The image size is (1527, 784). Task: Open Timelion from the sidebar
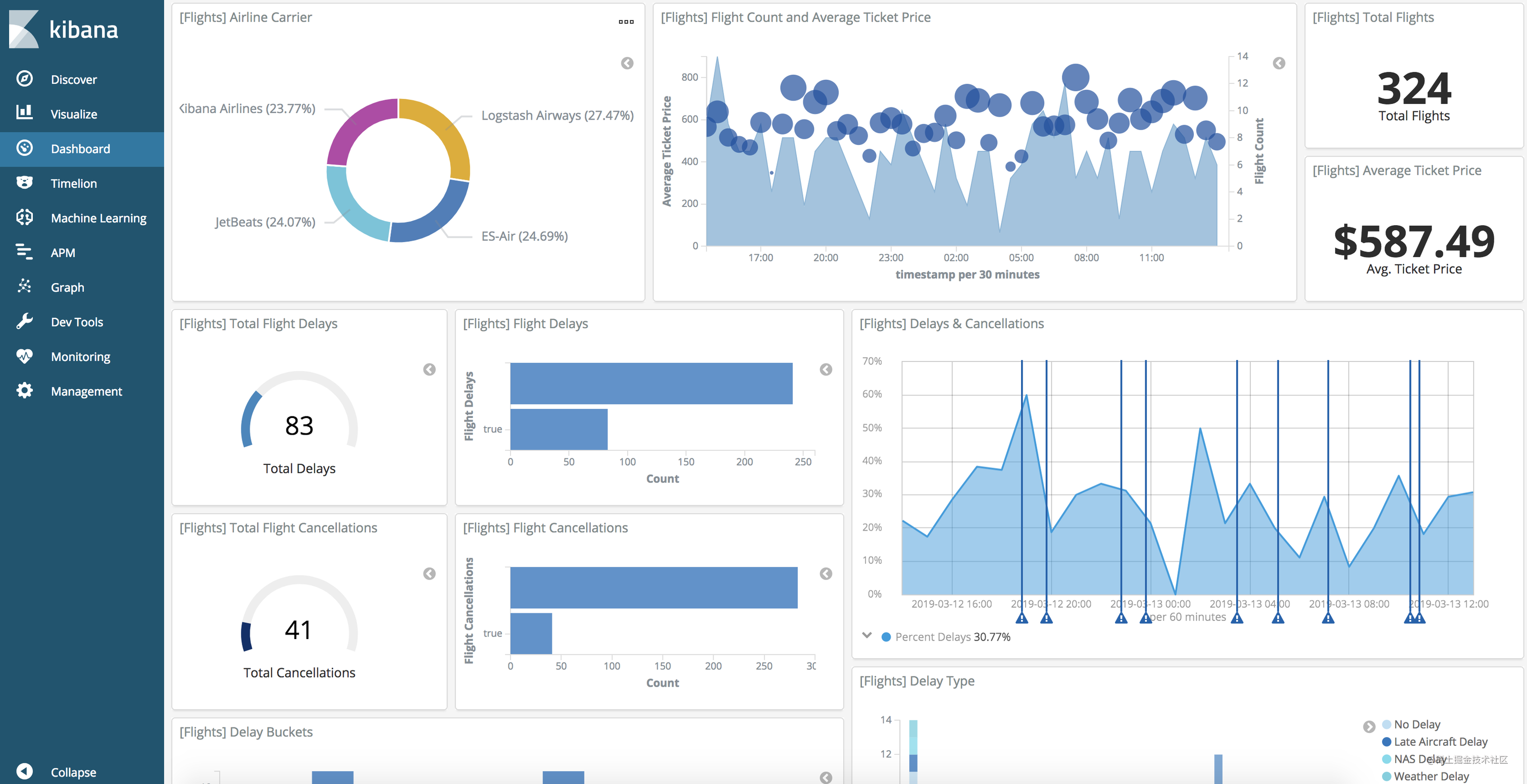[x=74, y=183]
